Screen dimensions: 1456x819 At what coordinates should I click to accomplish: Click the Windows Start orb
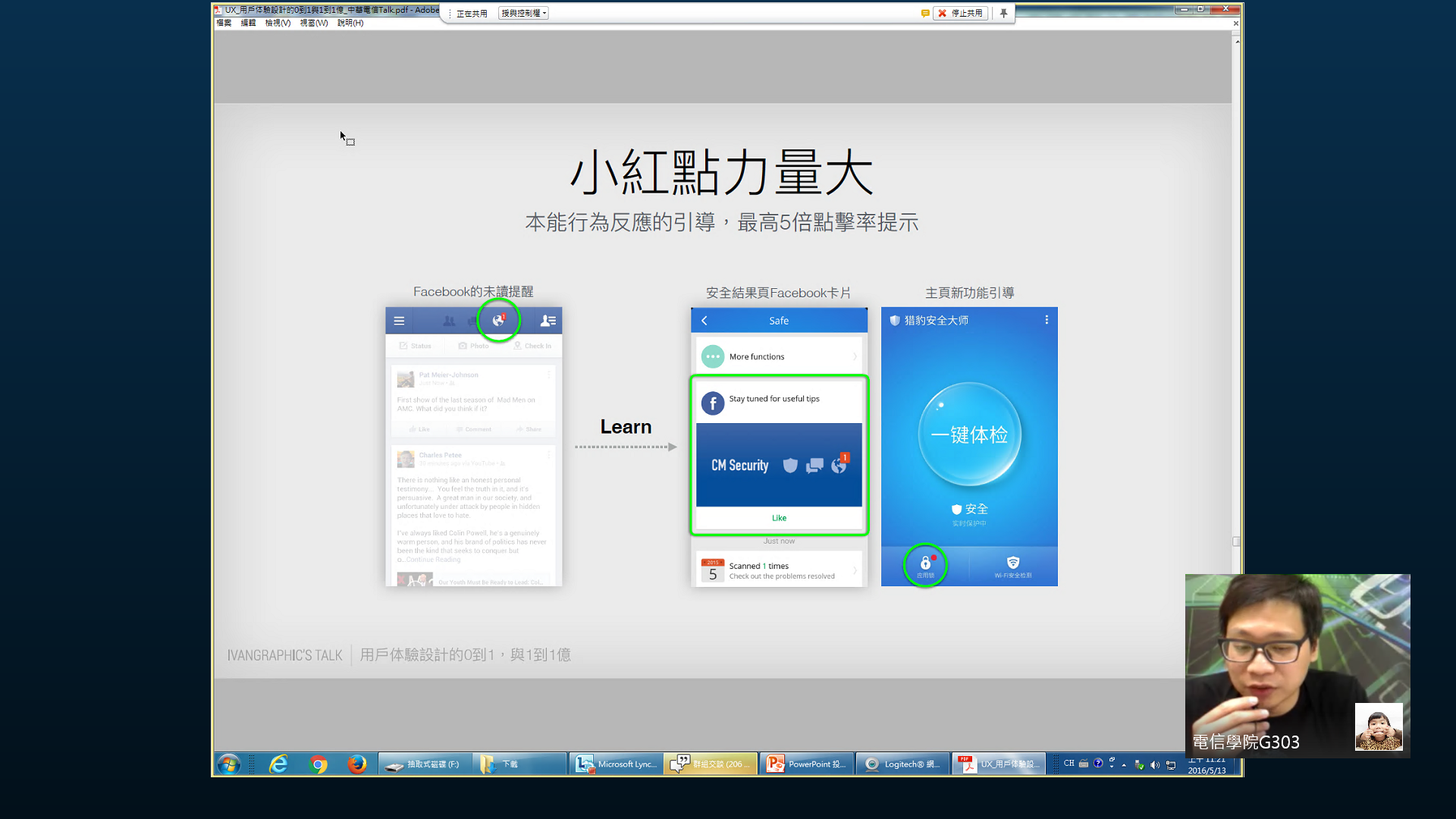coord(228,764)
